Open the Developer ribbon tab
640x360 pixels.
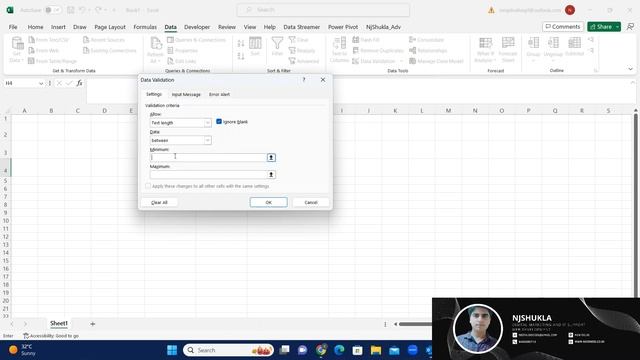pyautogui.click(x=197, y=27)
